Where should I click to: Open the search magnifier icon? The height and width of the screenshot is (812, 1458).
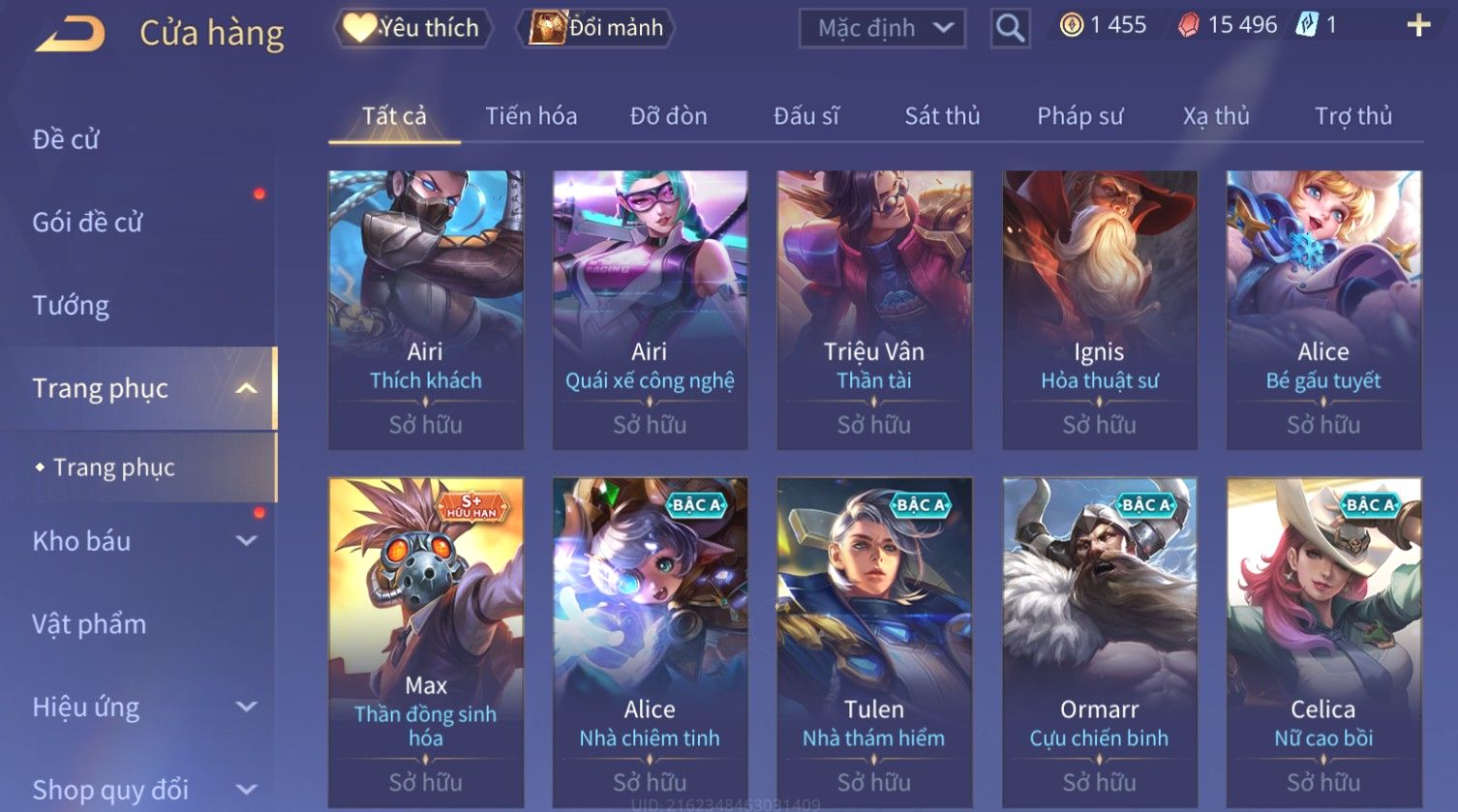pos(1010,28)
